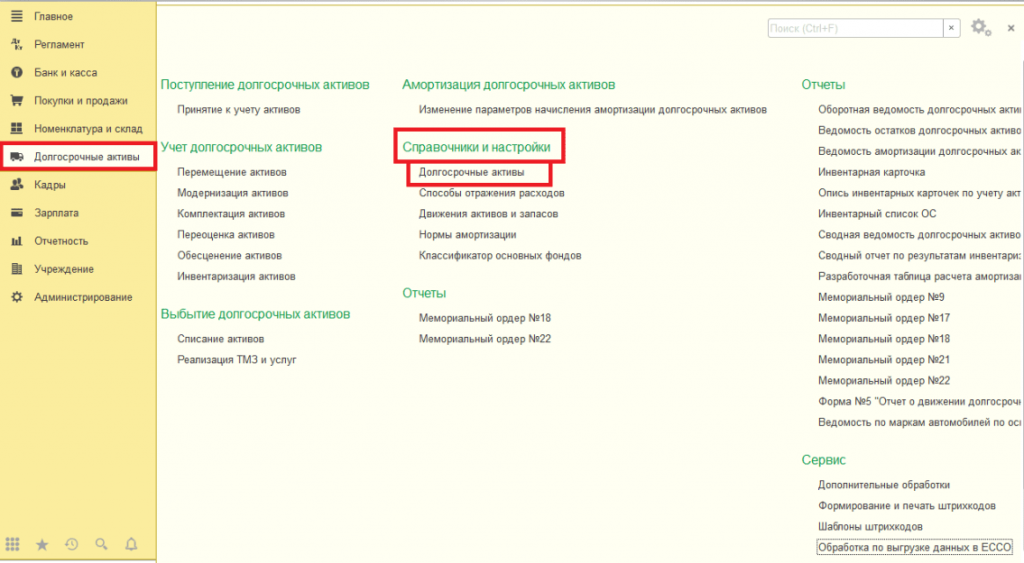Open Принятие к учету активов
Screen dimensions: 1024x563
click(238, 109)
